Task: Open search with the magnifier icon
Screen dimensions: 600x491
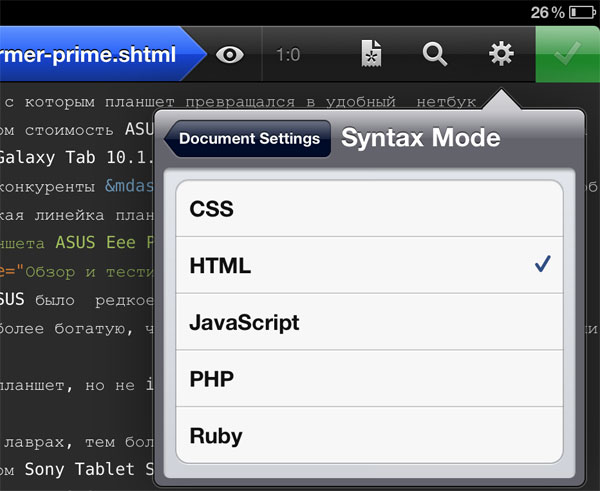Action: tap(435, 54)
